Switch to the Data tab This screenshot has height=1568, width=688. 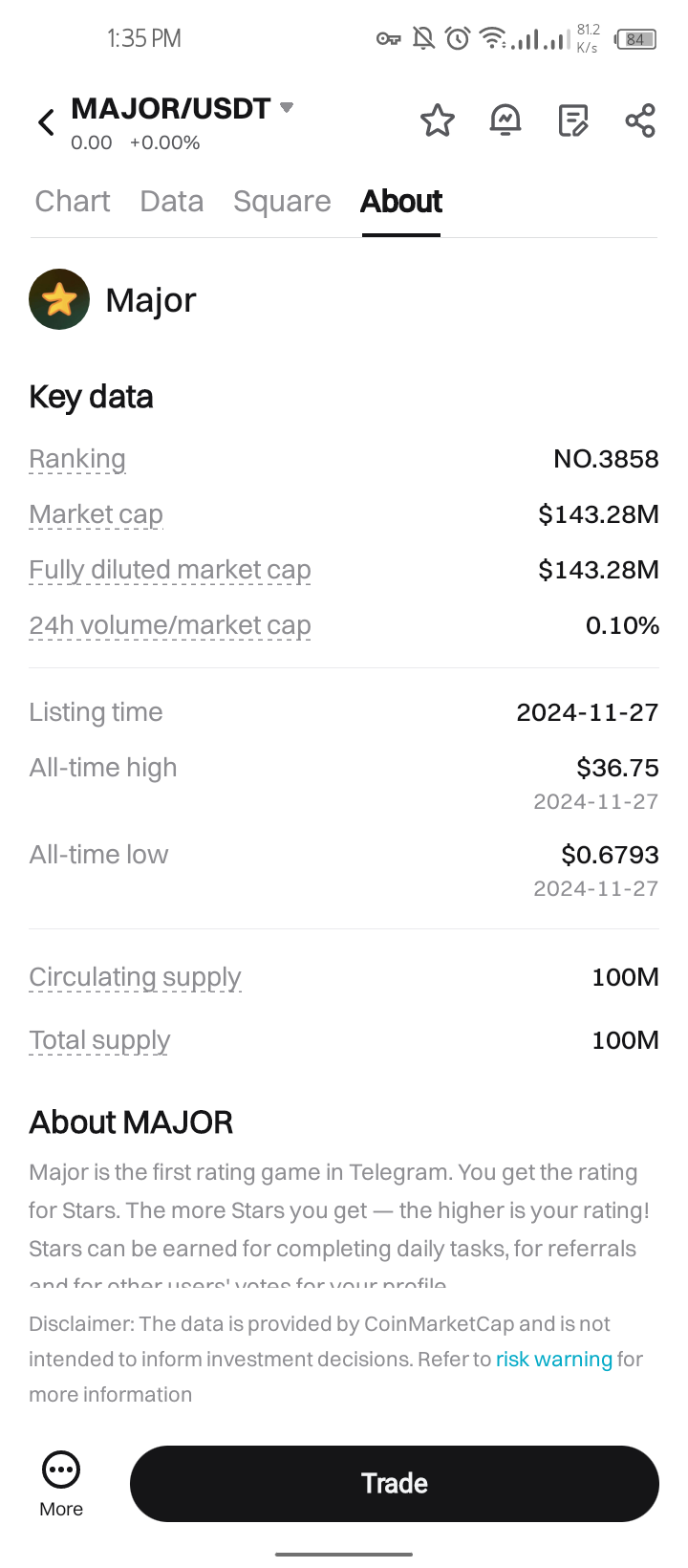pos(172,202)
